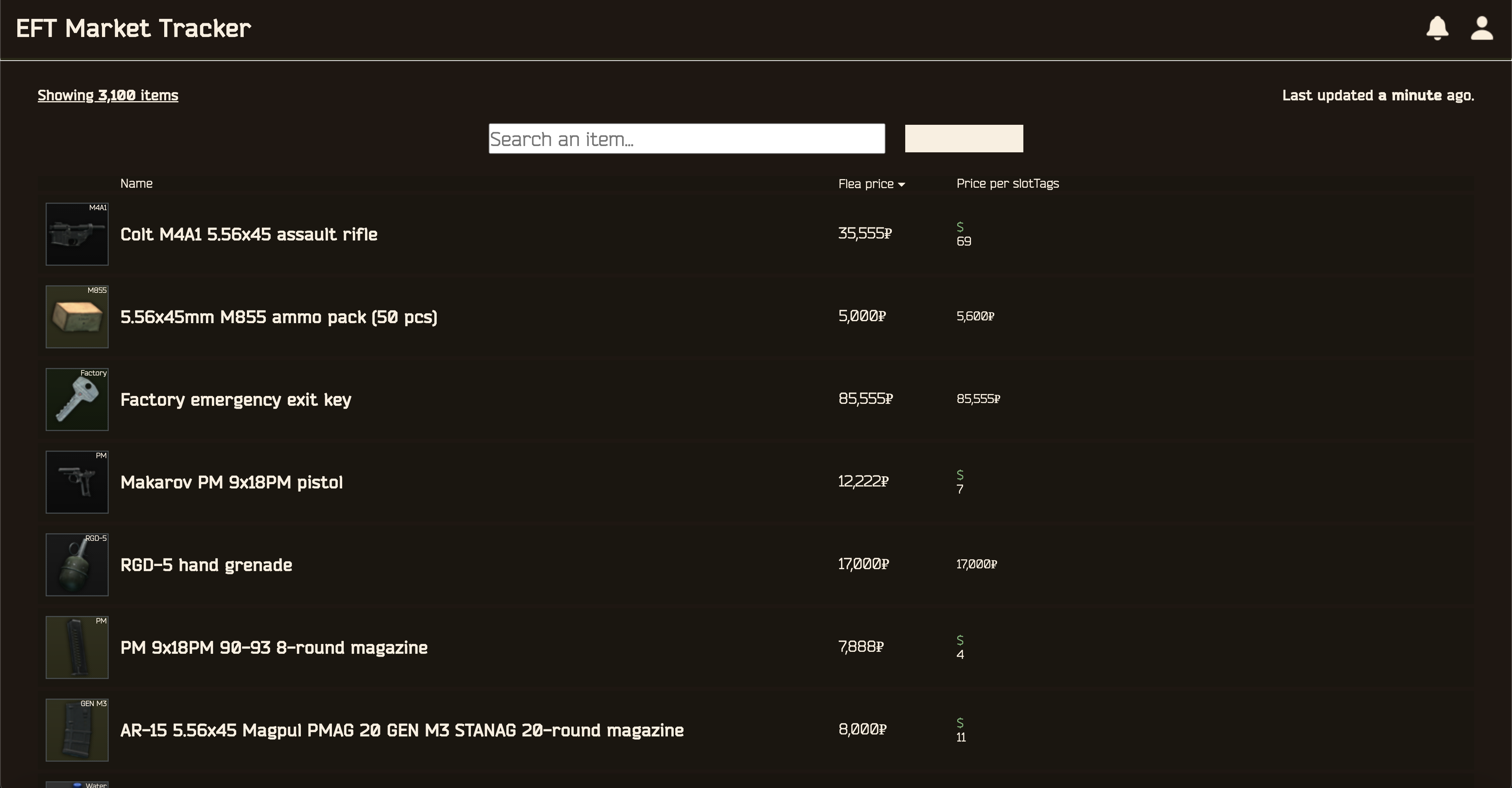Select the 7,888₽ flea price
This screenshot has width=1512, height=788.
861,647
